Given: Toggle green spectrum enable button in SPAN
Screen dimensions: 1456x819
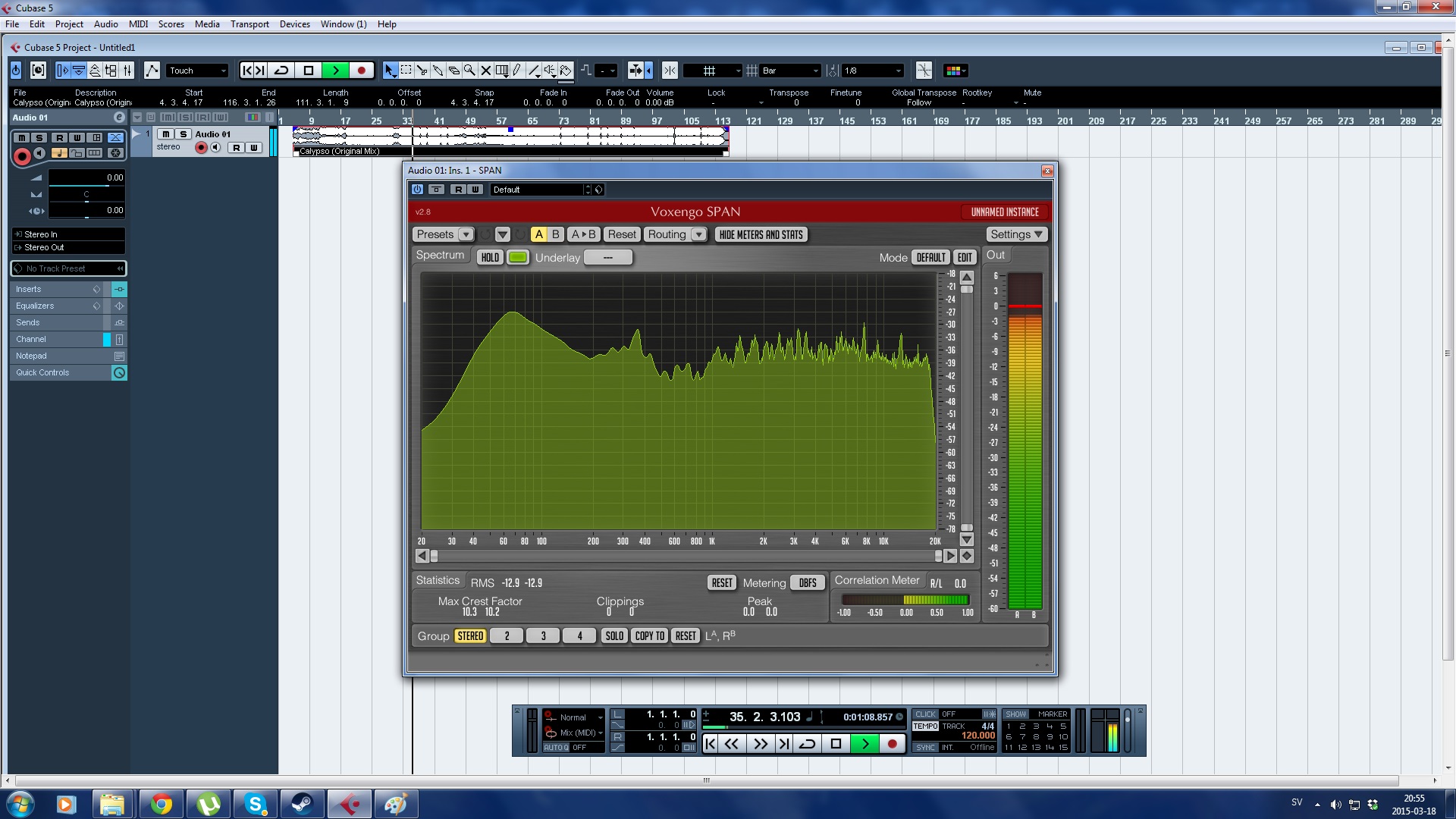Looking at the screenshot, I should tap(518, 257).
